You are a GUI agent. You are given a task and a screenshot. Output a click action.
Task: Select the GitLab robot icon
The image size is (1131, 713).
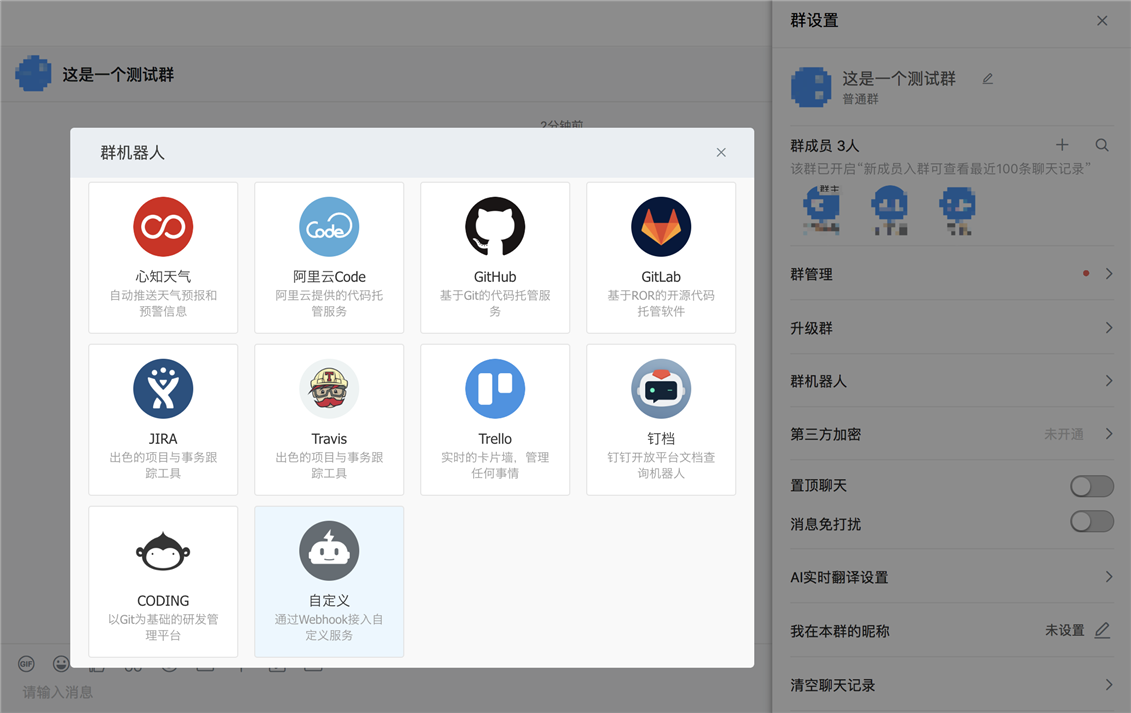pyautogui.click(x=661, y=227)
